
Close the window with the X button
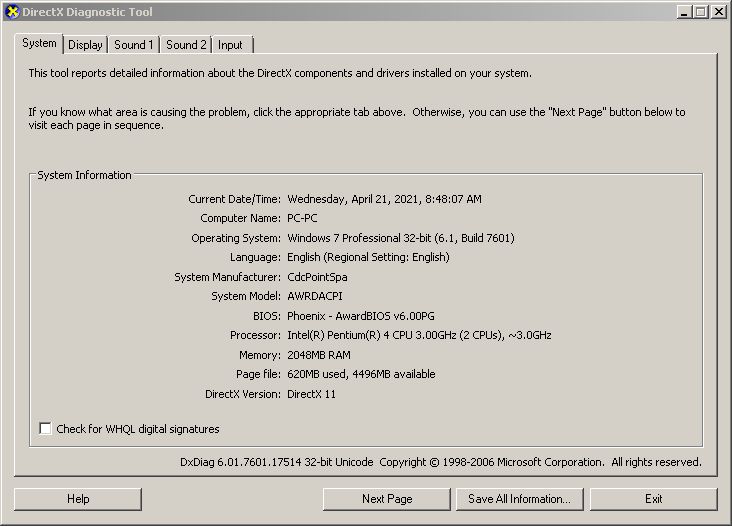(718, 12)
